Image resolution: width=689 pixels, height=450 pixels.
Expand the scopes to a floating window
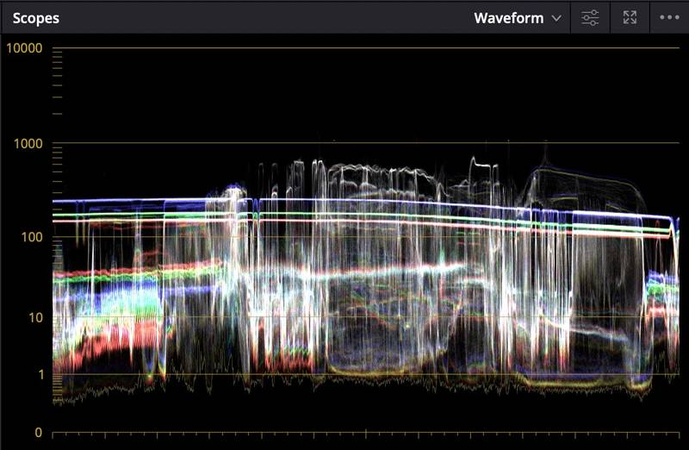point(629,18)
